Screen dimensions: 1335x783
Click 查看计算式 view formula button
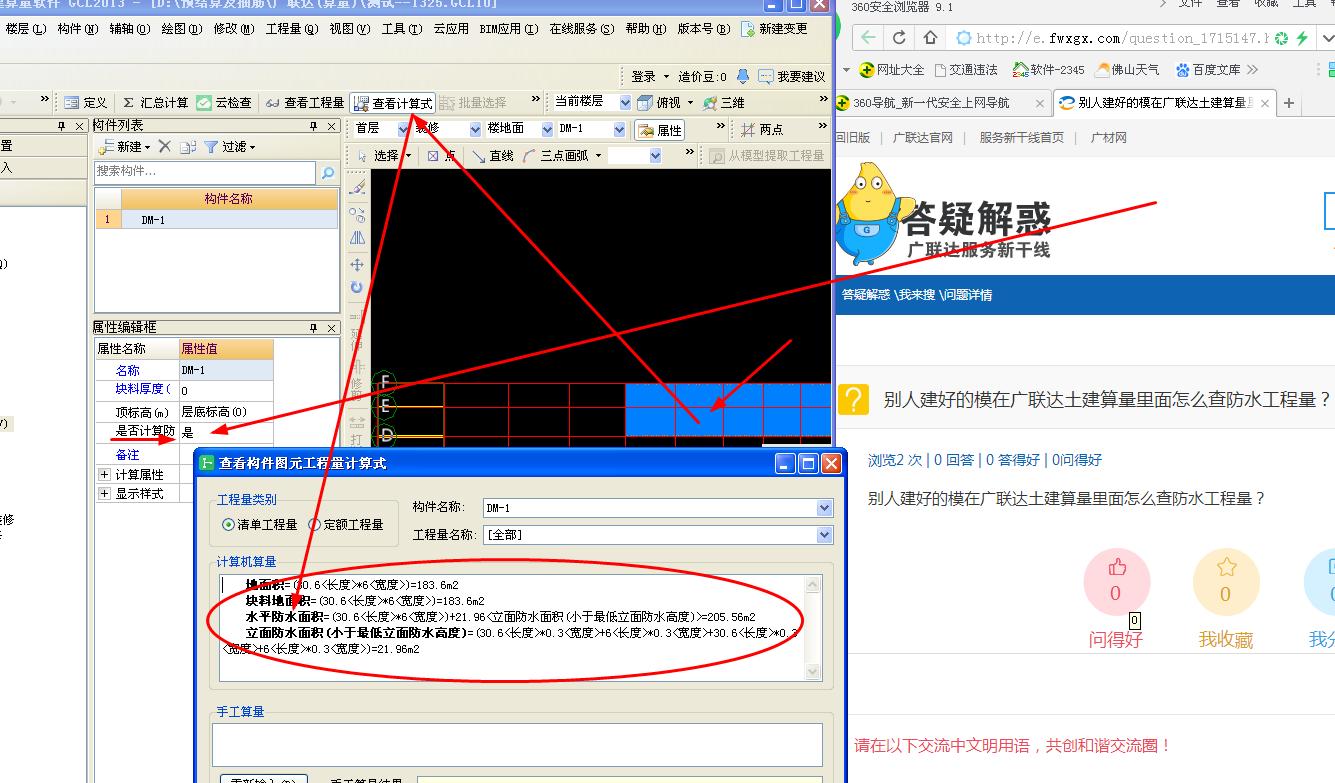click(x=393, y=103)
